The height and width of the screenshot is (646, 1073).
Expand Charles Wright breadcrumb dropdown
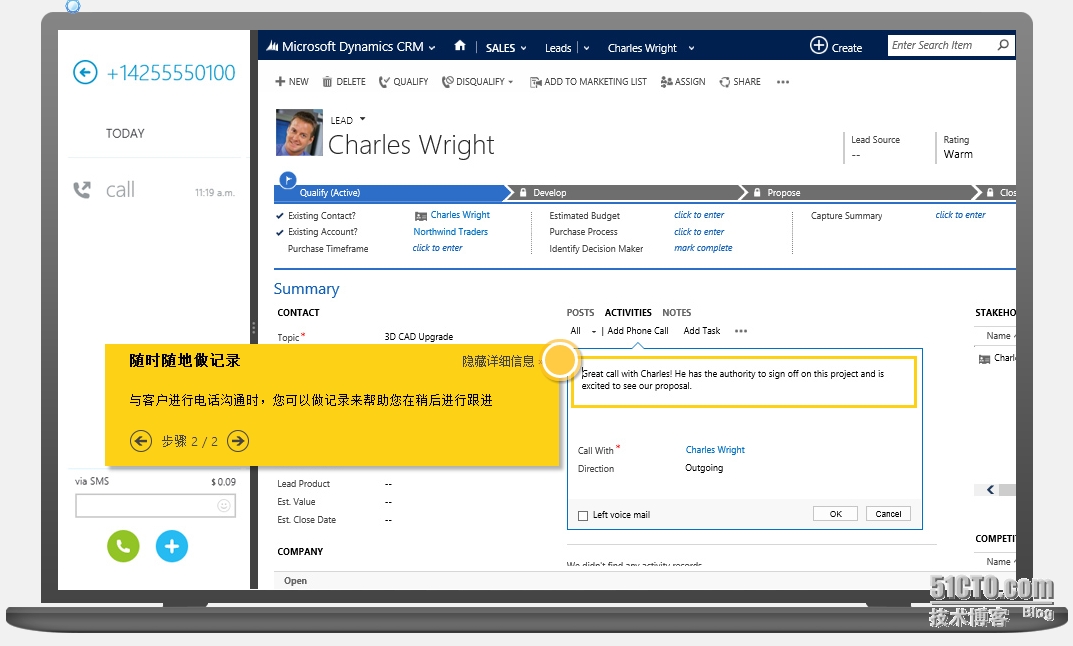pyautogui.click(x=691, y=48)
